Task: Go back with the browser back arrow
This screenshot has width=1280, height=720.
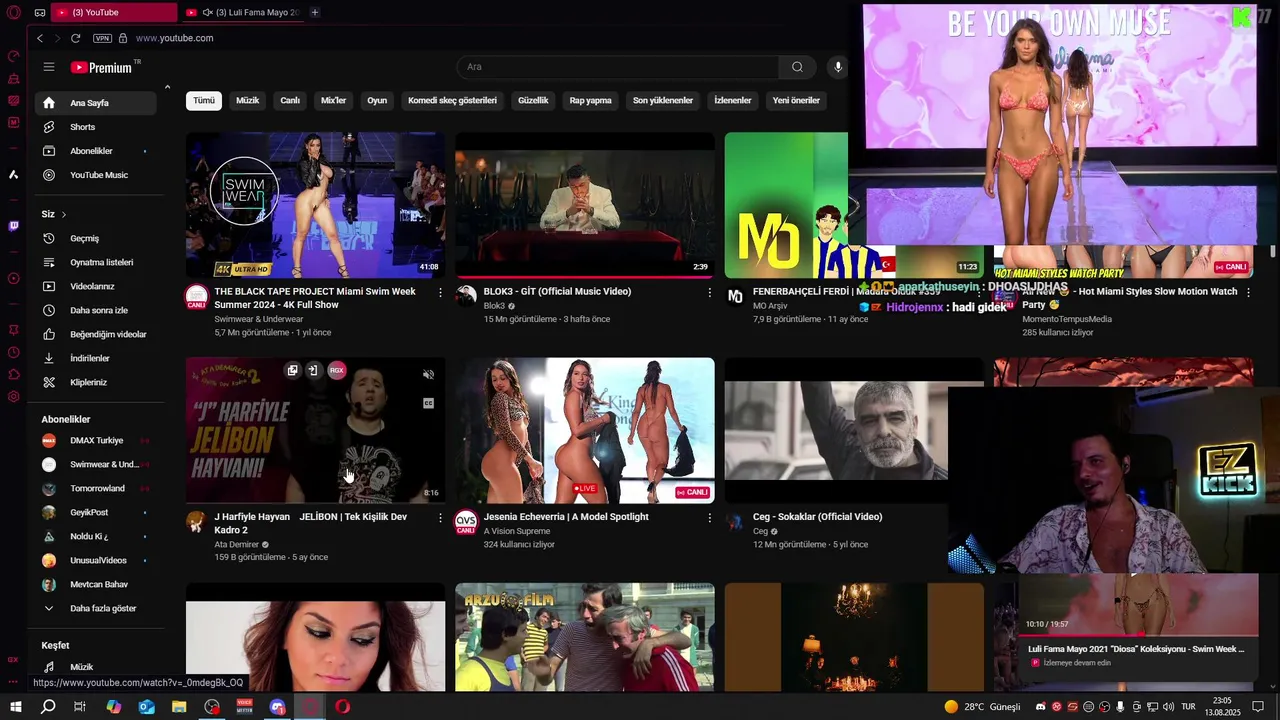Action: click(40, 38)
